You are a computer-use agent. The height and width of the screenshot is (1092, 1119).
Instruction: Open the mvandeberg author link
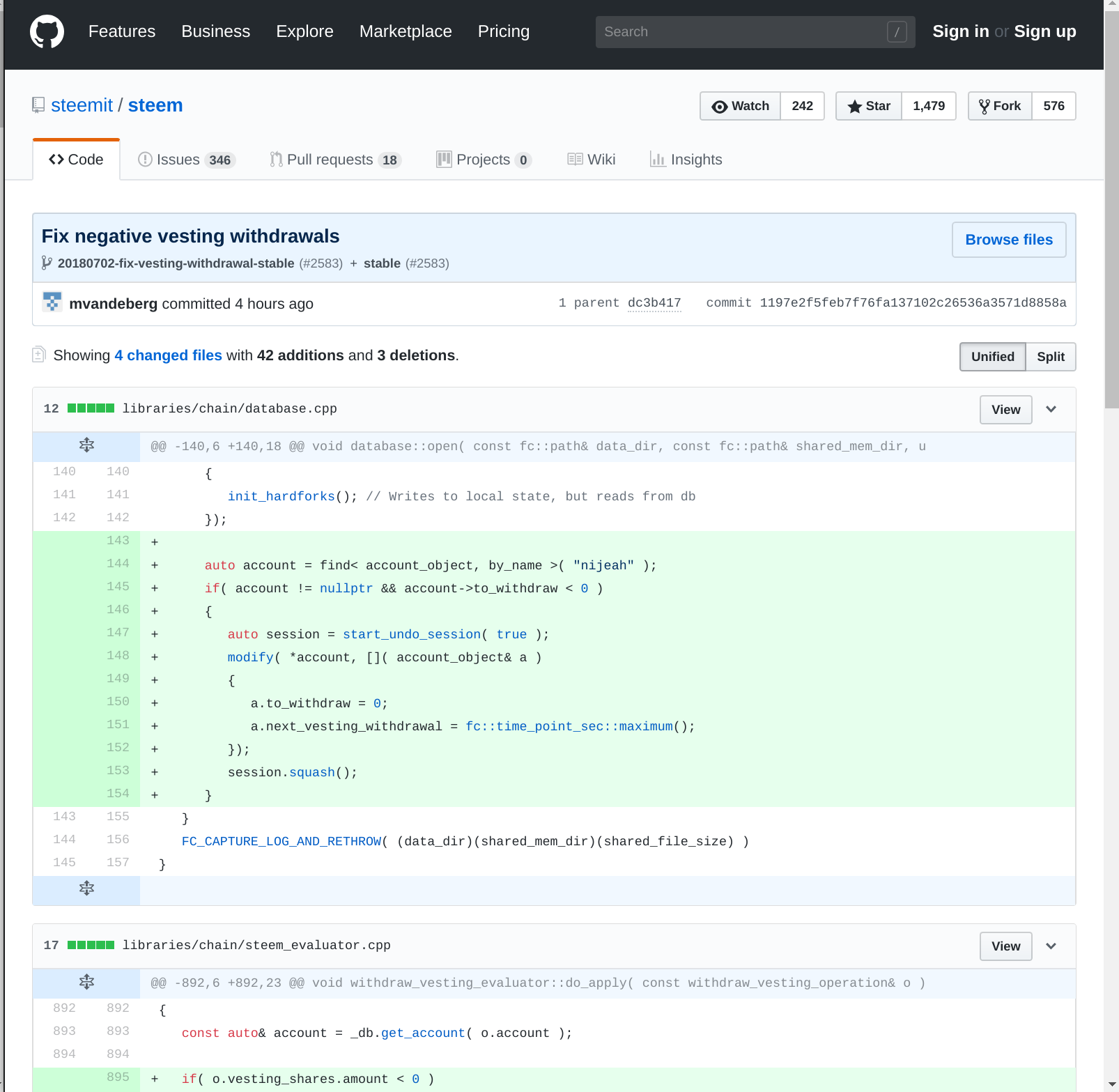[x=114, y=304]
